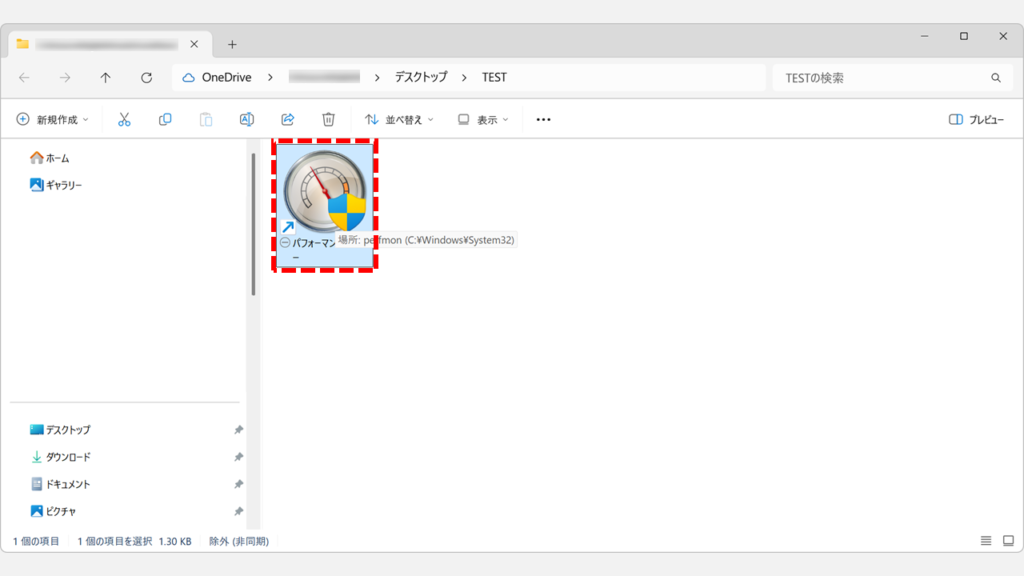Image resolution: width=1024 pixels, height=576 pixels.
Task: Rename the selected file via rename icon
Action: tap(246, 119)
